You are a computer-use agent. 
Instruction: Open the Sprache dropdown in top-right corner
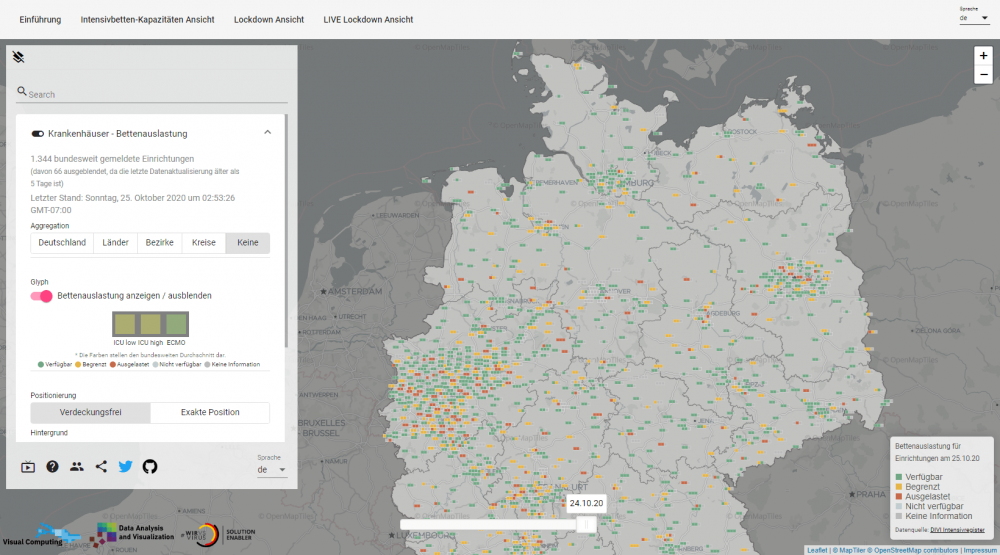(973, 18)
